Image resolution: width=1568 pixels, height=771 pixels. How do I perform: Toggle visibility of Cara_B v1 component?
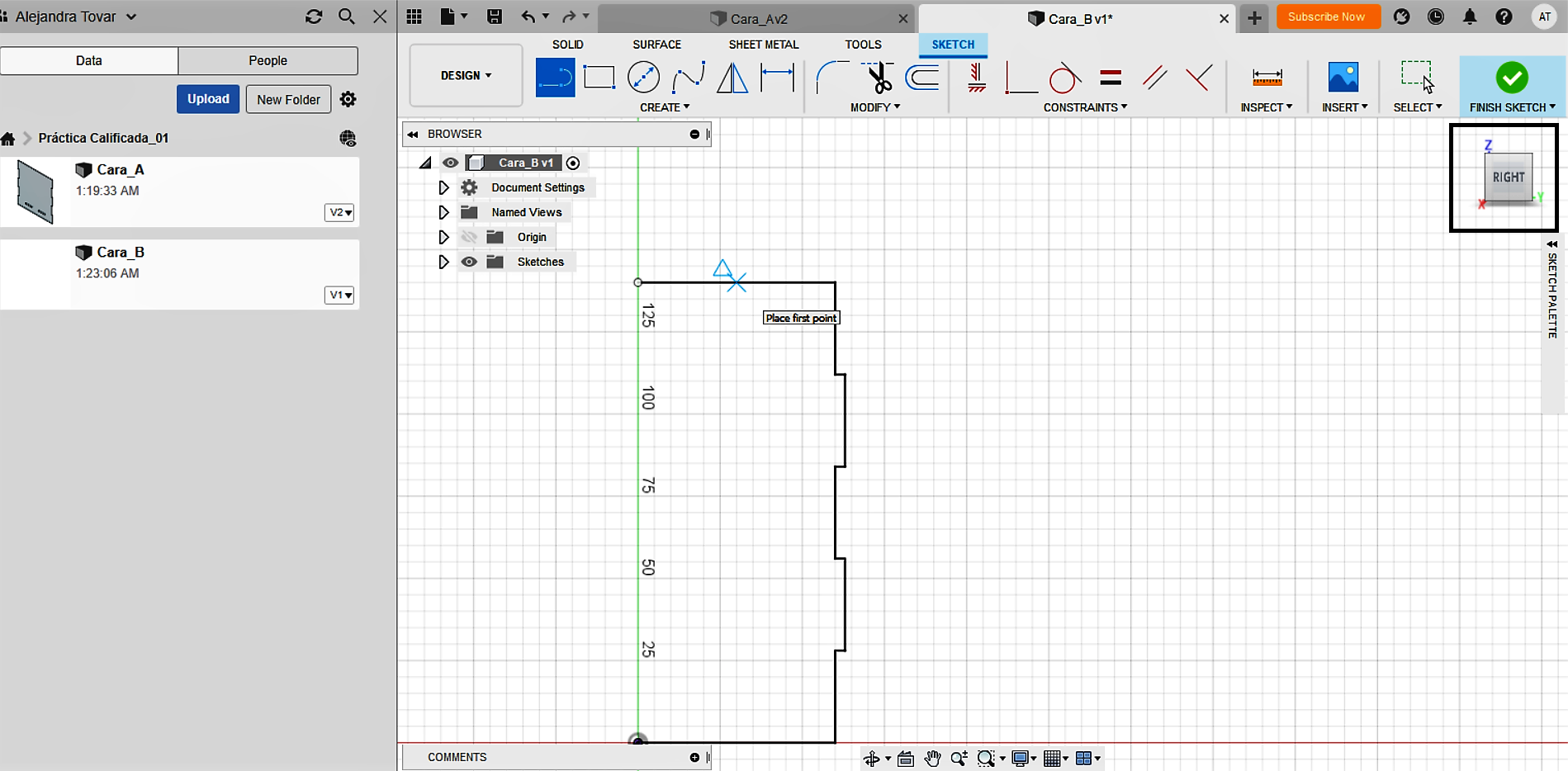(450, 163)
